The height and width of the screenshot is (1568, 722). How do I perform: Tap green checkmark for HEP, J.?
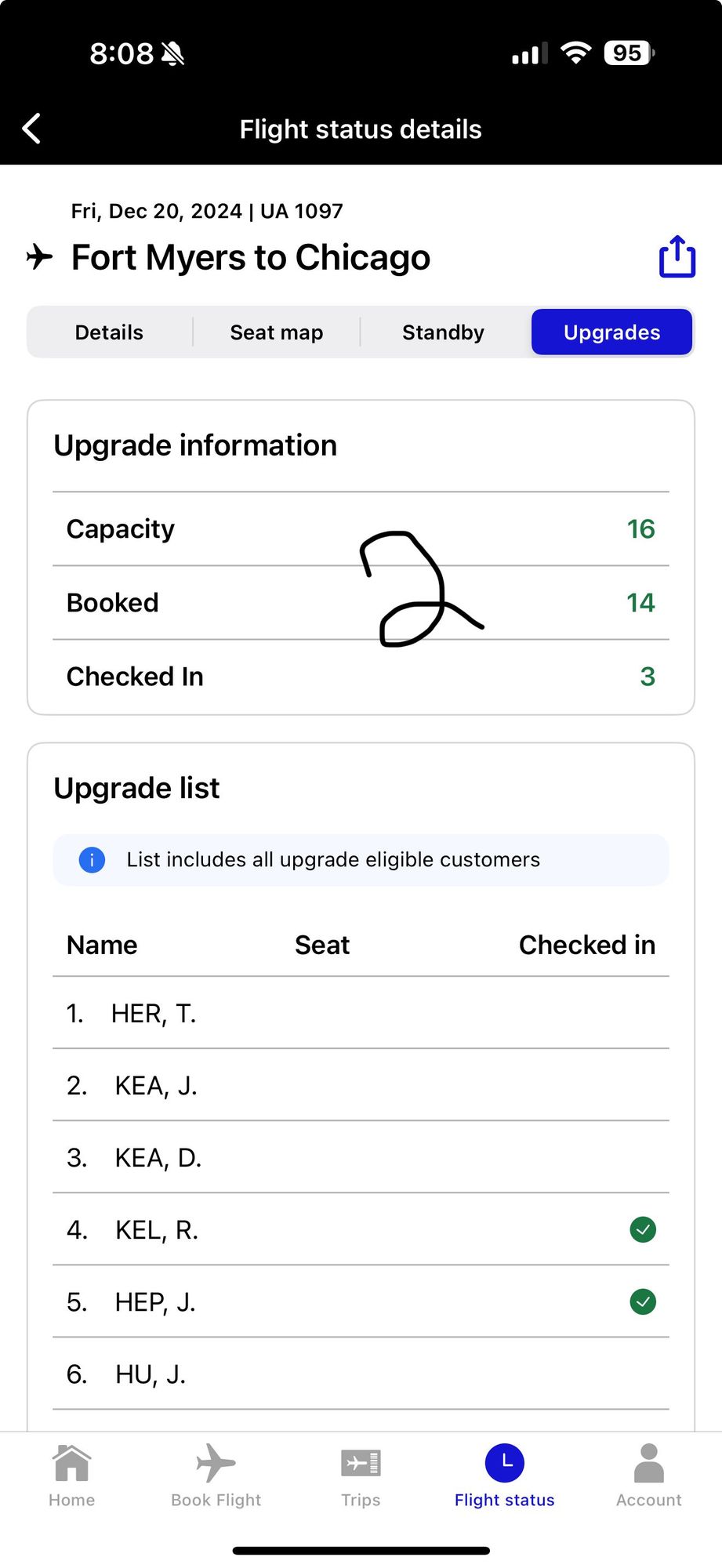(x=643, y=1301)
